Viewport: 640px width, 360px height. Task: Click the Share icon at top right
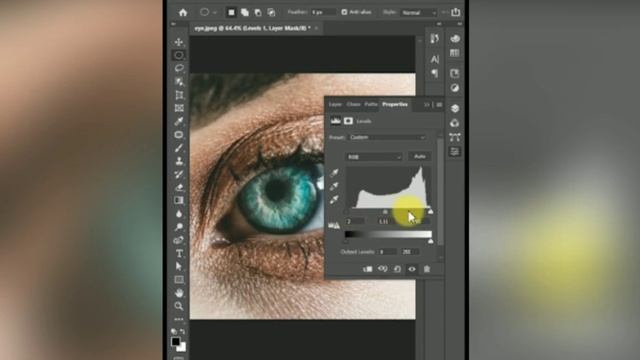pyautogui.click(x=456, y=12)
